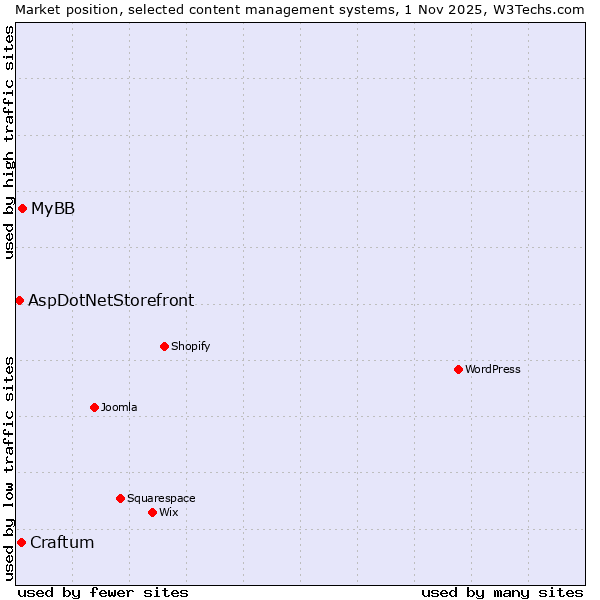Screen dimensions: 600x600
Task: Click the red marker beside Wix
Action: point(152,512)
